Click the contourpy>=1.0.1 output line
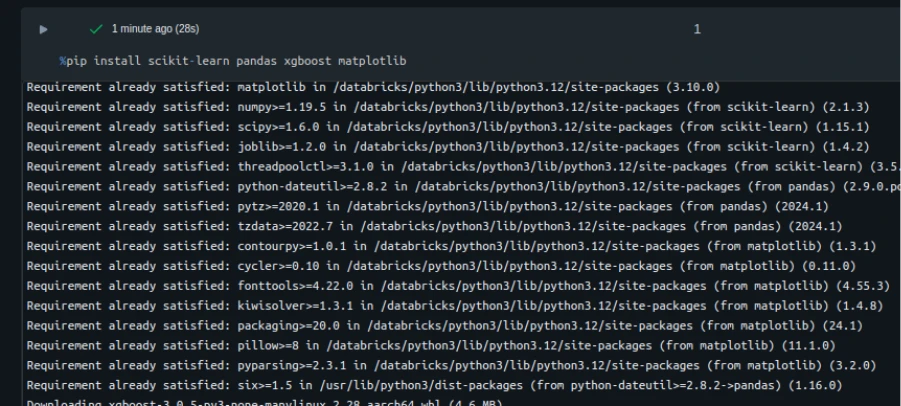The width and height of the screenshot is (901, 406). click(x=451, y=246)
